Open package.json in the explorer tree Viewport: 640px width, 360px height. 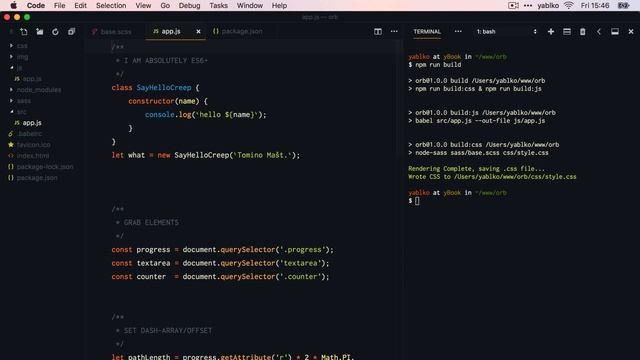37,178
